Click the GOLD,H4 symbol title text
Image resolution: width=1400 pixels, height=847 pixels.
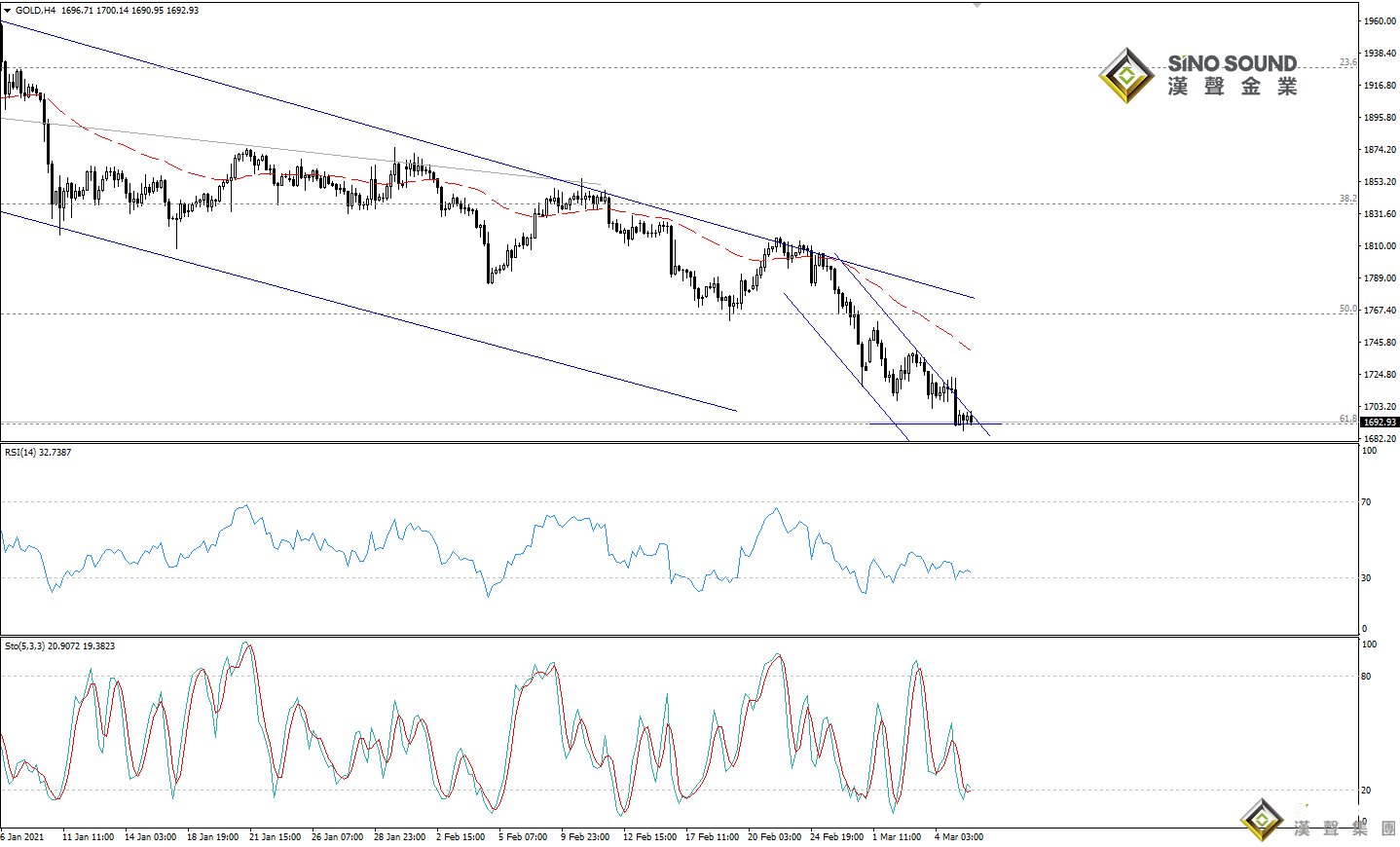[36, 11]
